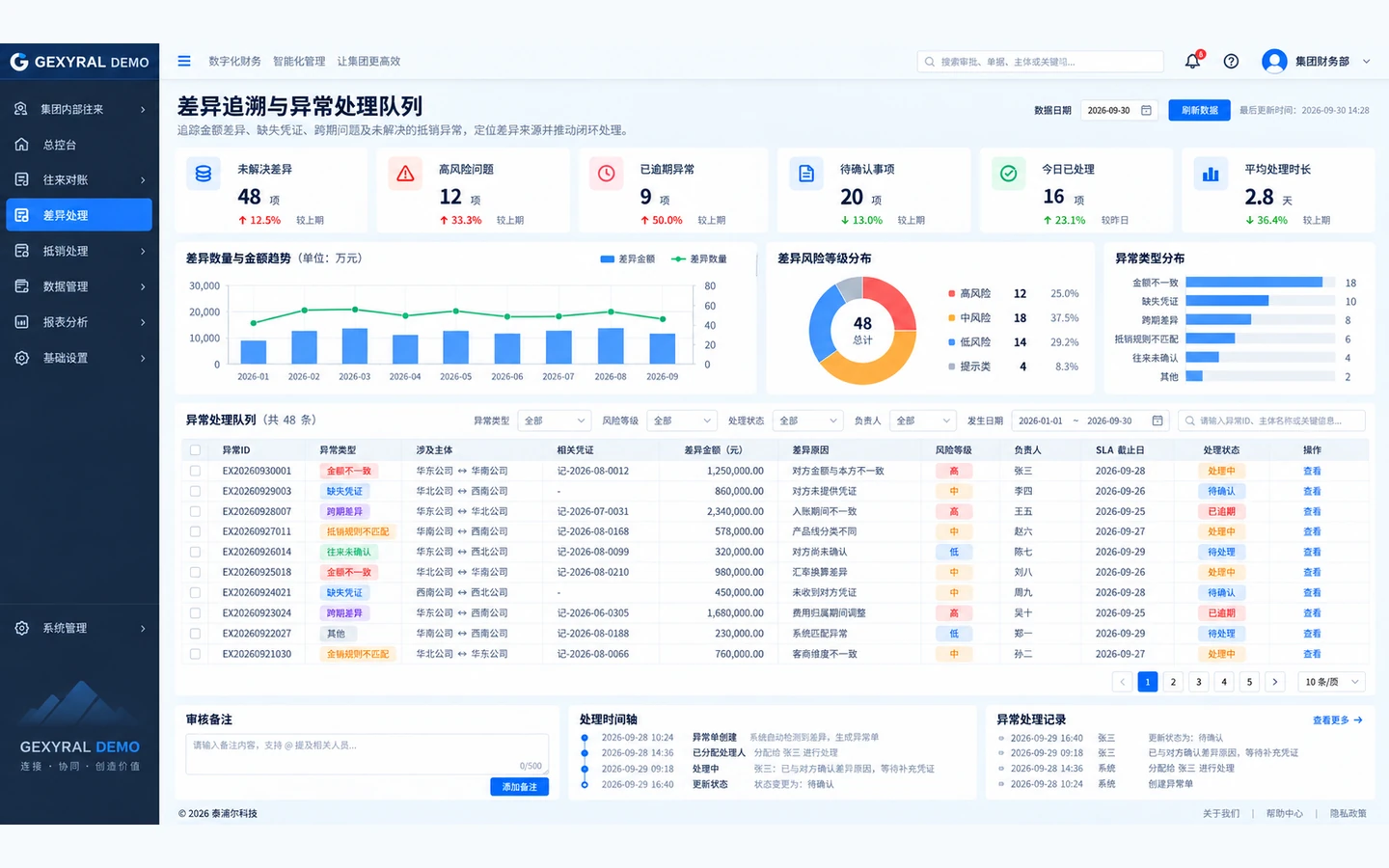1389x868 pixels.
Task: Click the 已逾期异常 clock icon
Action: pyautogui.click(x=607, y=174)
